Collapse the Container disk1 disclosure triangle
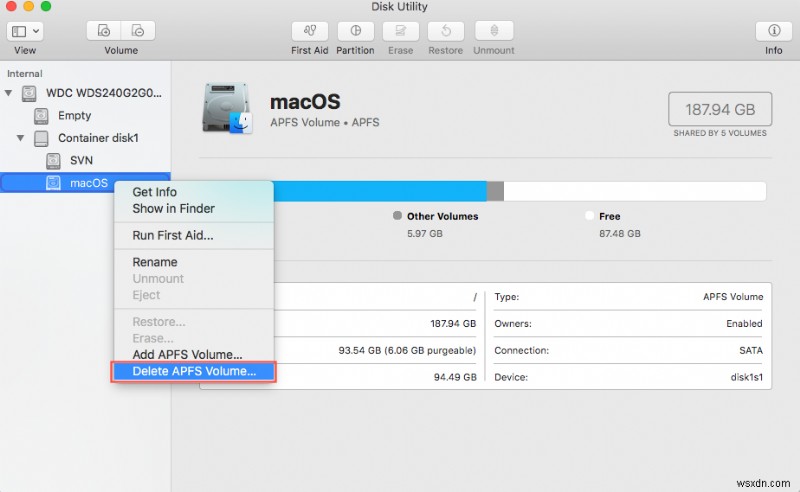Viewport: 800px width, 492px height. click(x=20, y=138)
